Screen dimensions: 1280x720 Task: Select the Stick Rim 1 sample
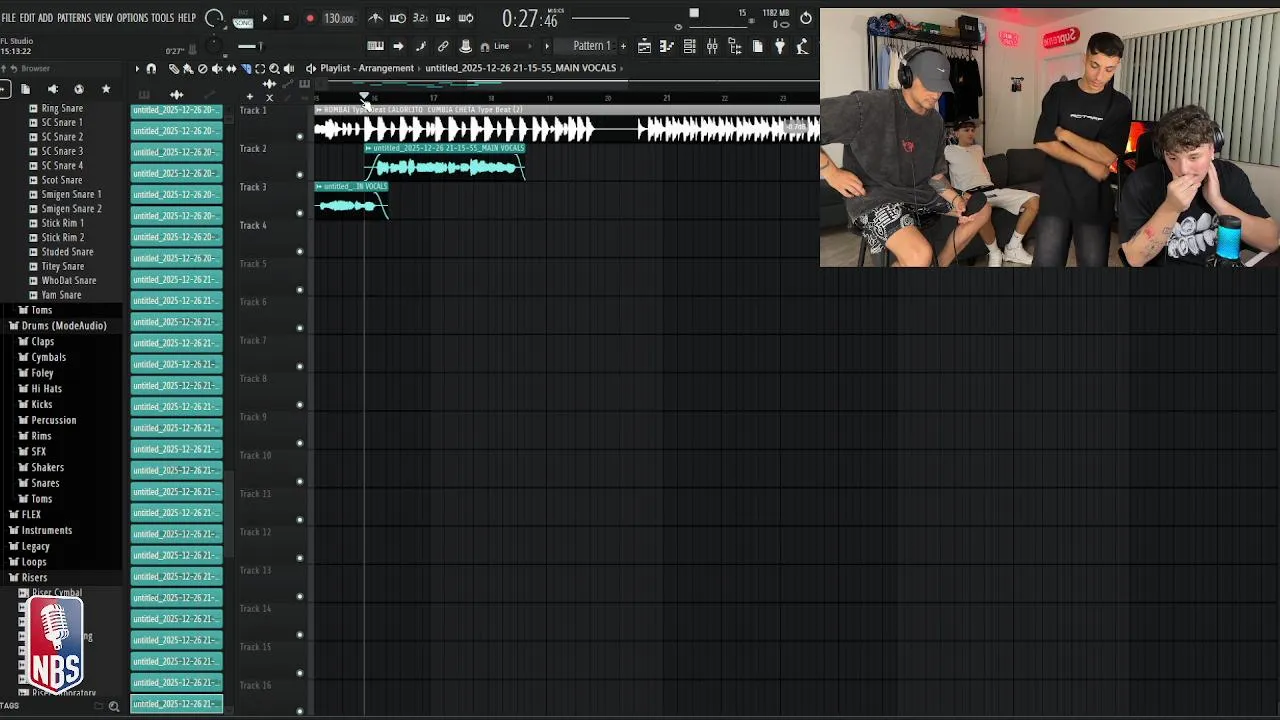pos(62,223)
